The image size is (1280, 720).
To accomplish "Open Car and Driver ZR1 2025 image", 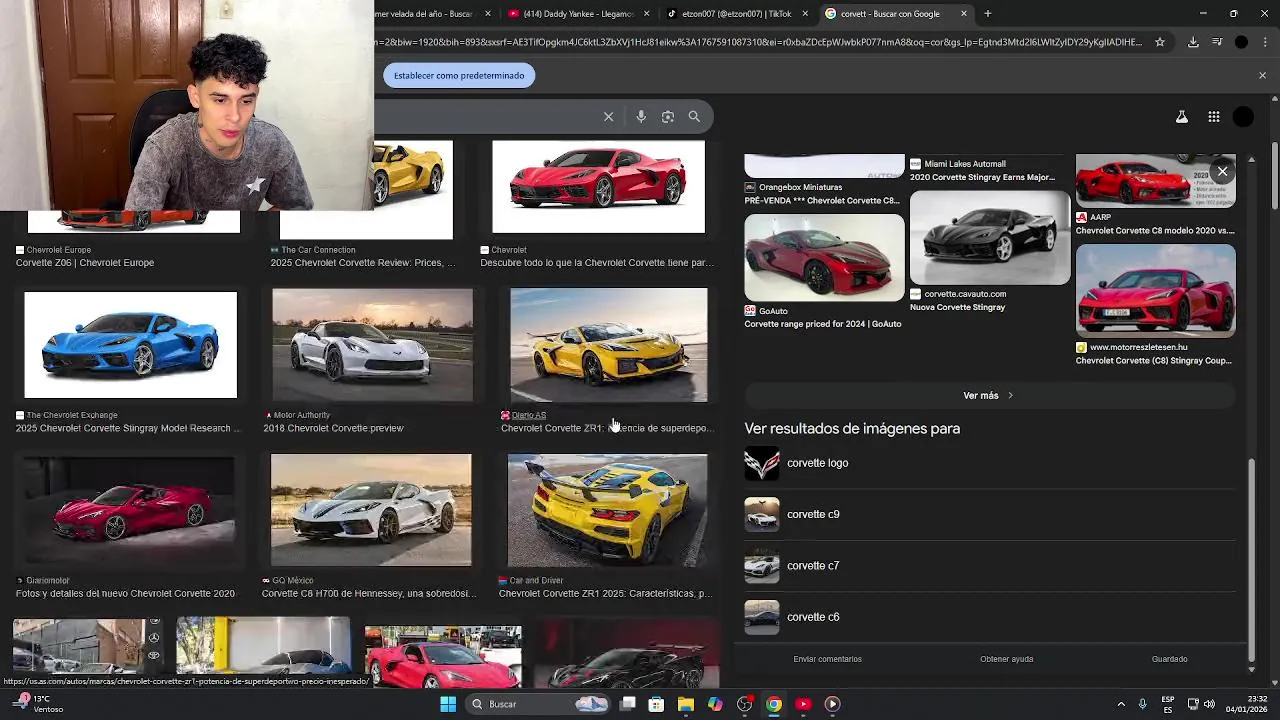I will point(607,510).
